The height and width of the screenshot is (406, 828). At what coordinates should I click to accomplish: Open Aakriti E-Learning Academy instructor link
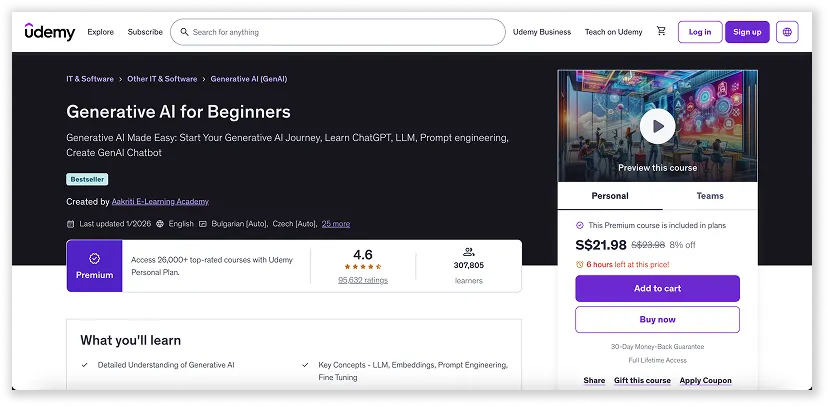(160, 202)
